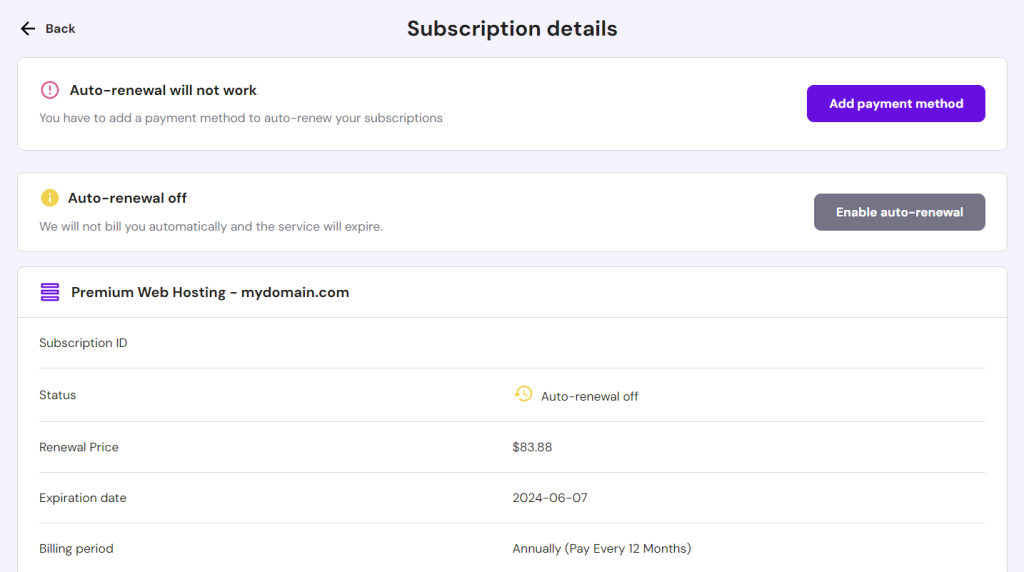Image resolution: width=1024 pixels, height=572 pixels.
Task: Click the Annually billing period value
Action: [x=601, y=548]
